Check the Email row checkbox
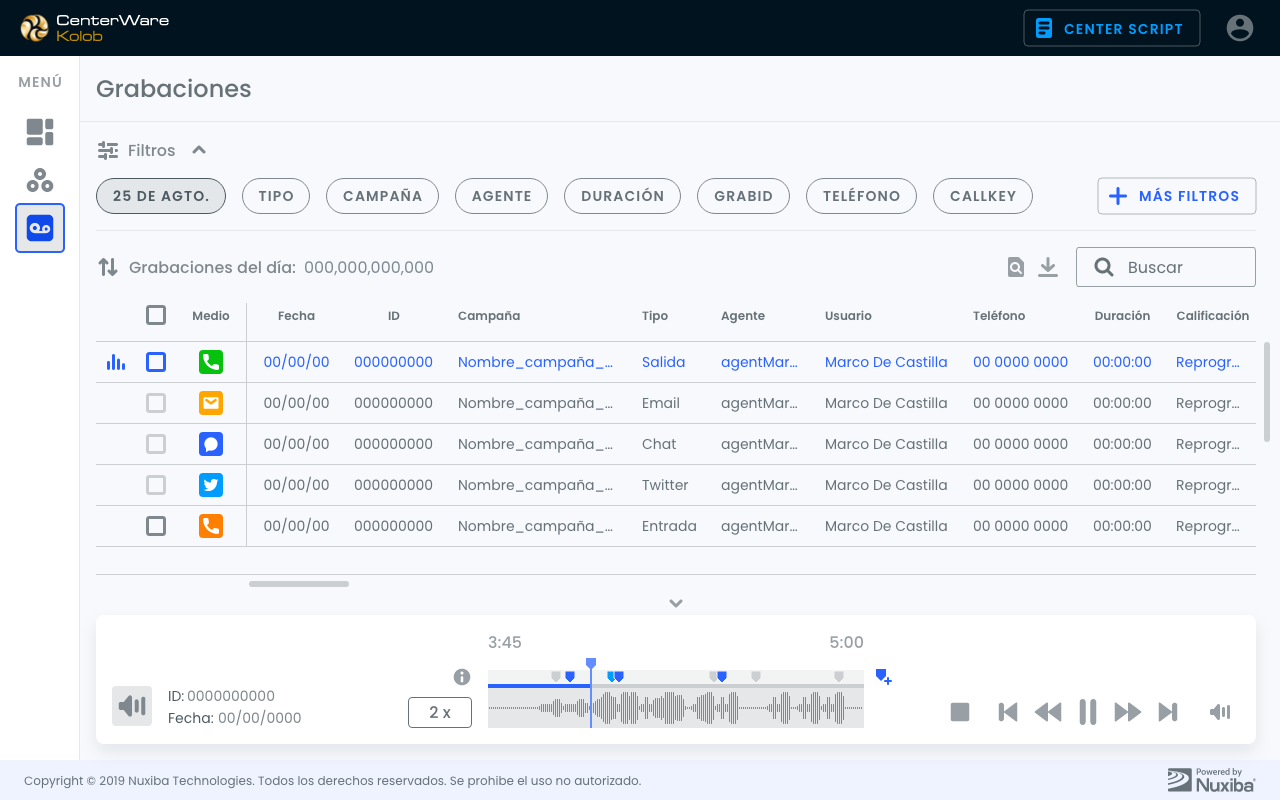This screenshot has width=1280, height=800. (x=156, y=403)
